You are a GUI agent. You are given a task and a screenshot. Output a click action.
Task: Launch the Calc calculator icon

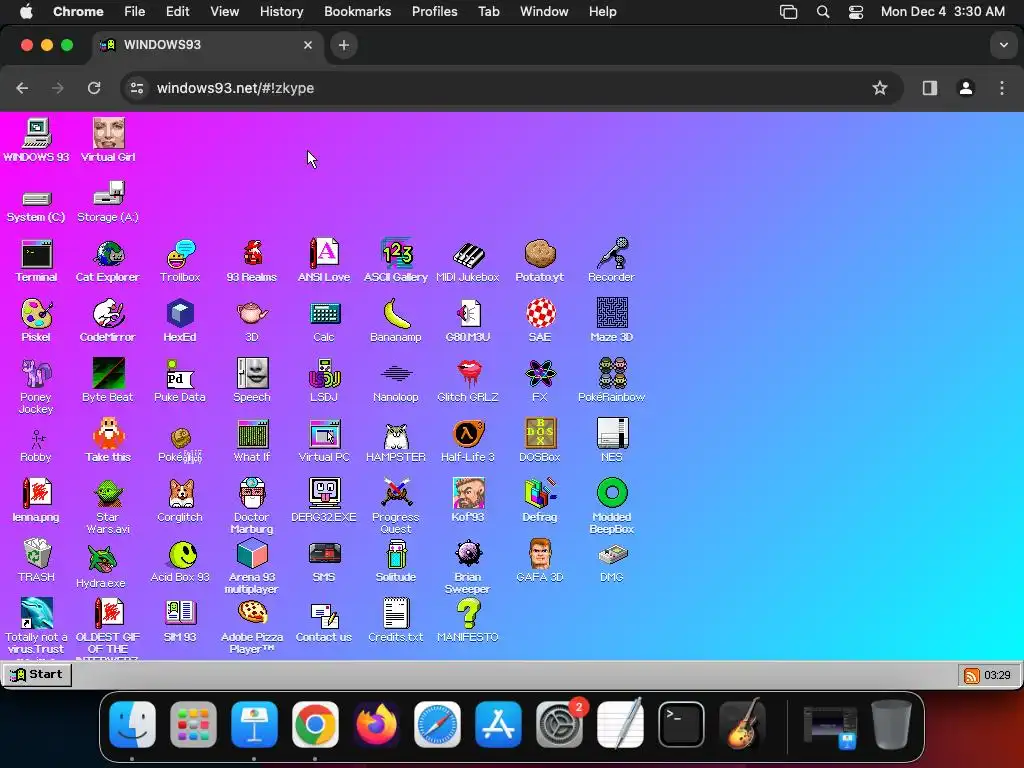324,321
